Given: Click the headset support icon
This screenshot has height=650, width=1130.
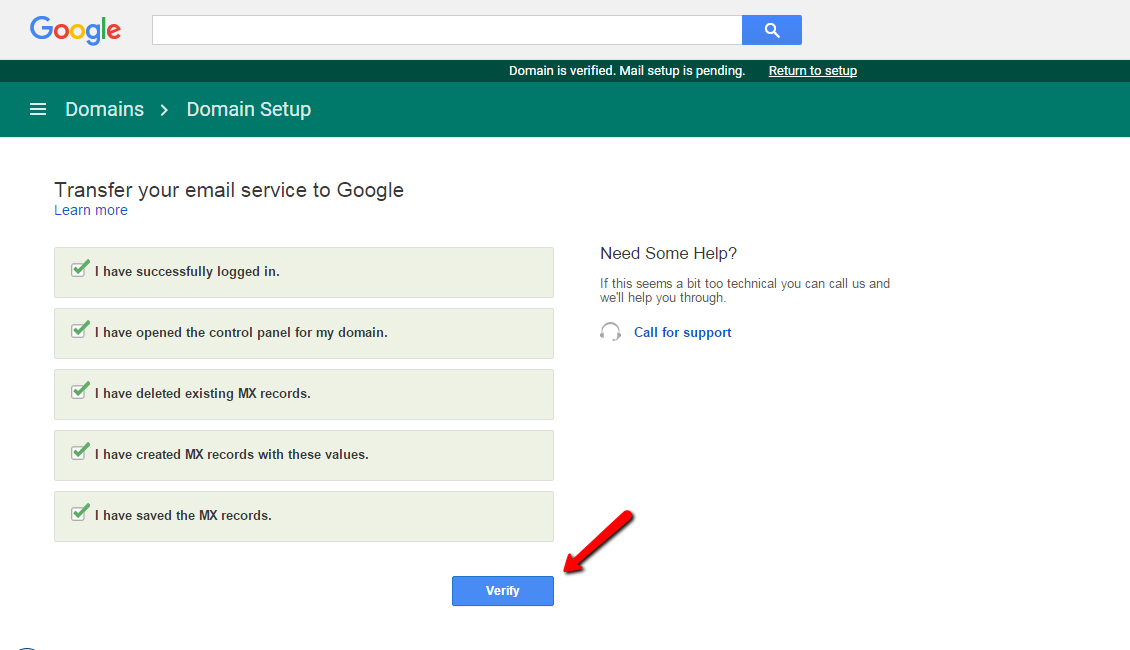Looking at the screenshot, I should [x=610, y=332].
